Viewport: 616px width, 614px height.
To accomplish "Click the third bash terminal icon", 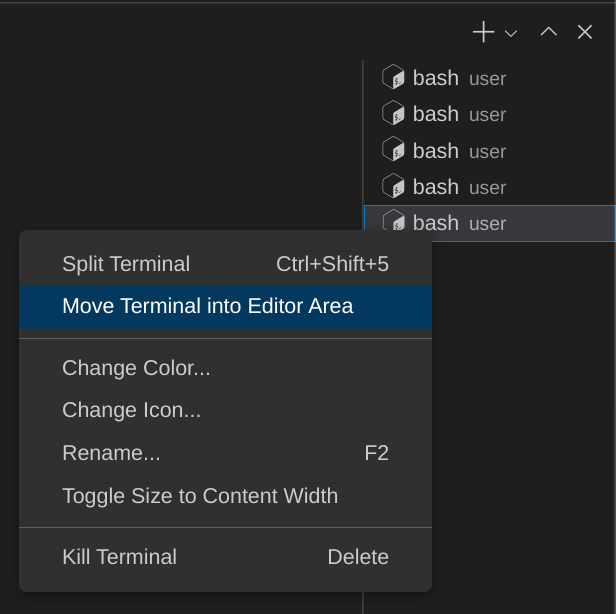I will tap(393, 150).
